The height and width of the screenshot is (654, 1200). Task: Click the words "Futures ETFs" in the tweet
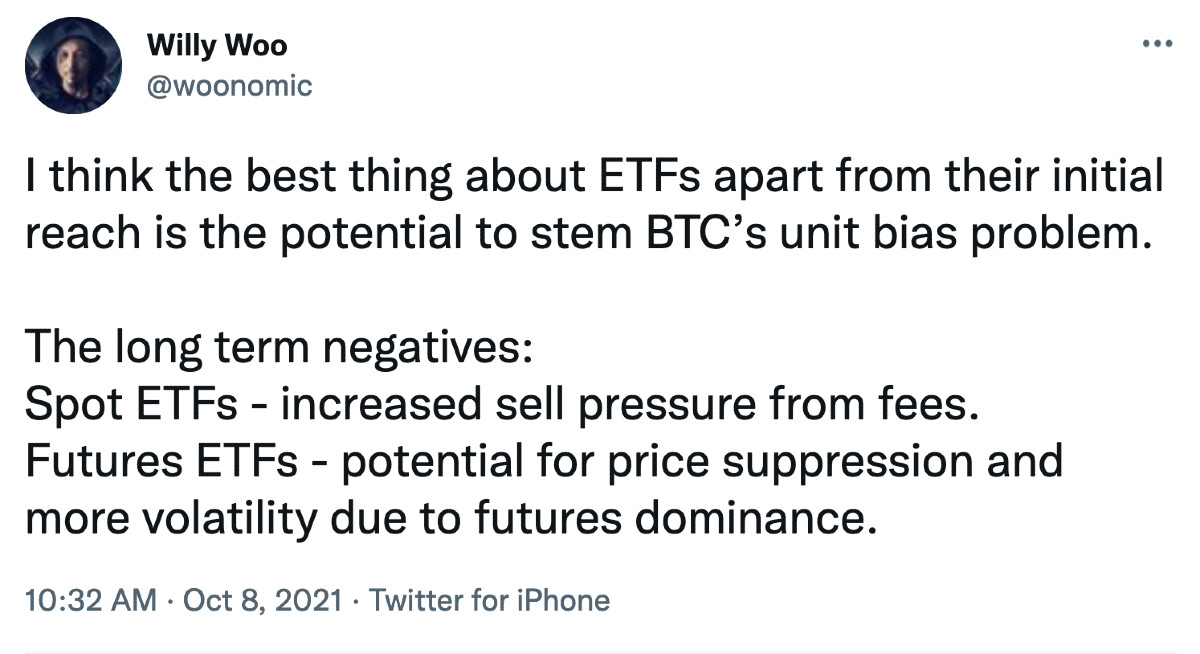point(164,462)
